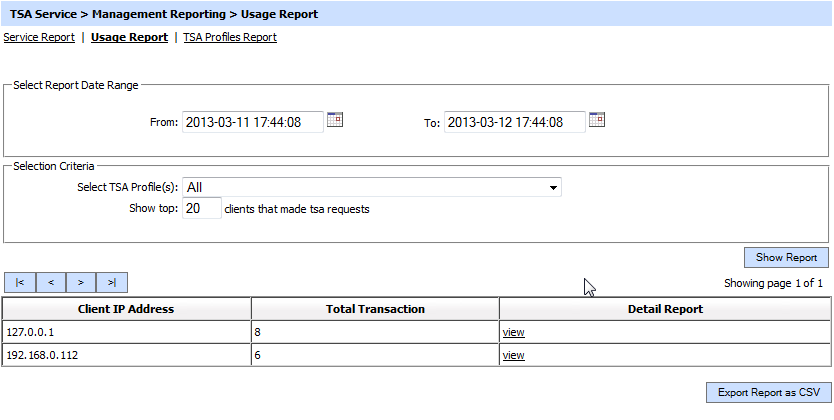The width and height of the screenshot is (834, 420).
Task: Open the TSA Profiles Report tab
Action: (x=230, y=37)
